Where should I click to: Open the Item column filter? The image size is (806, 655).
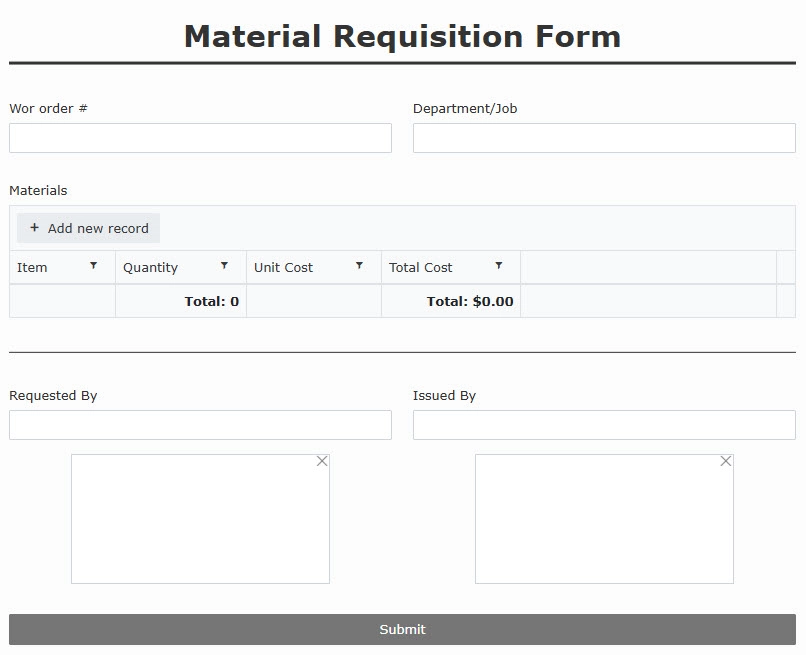[94, 266]
